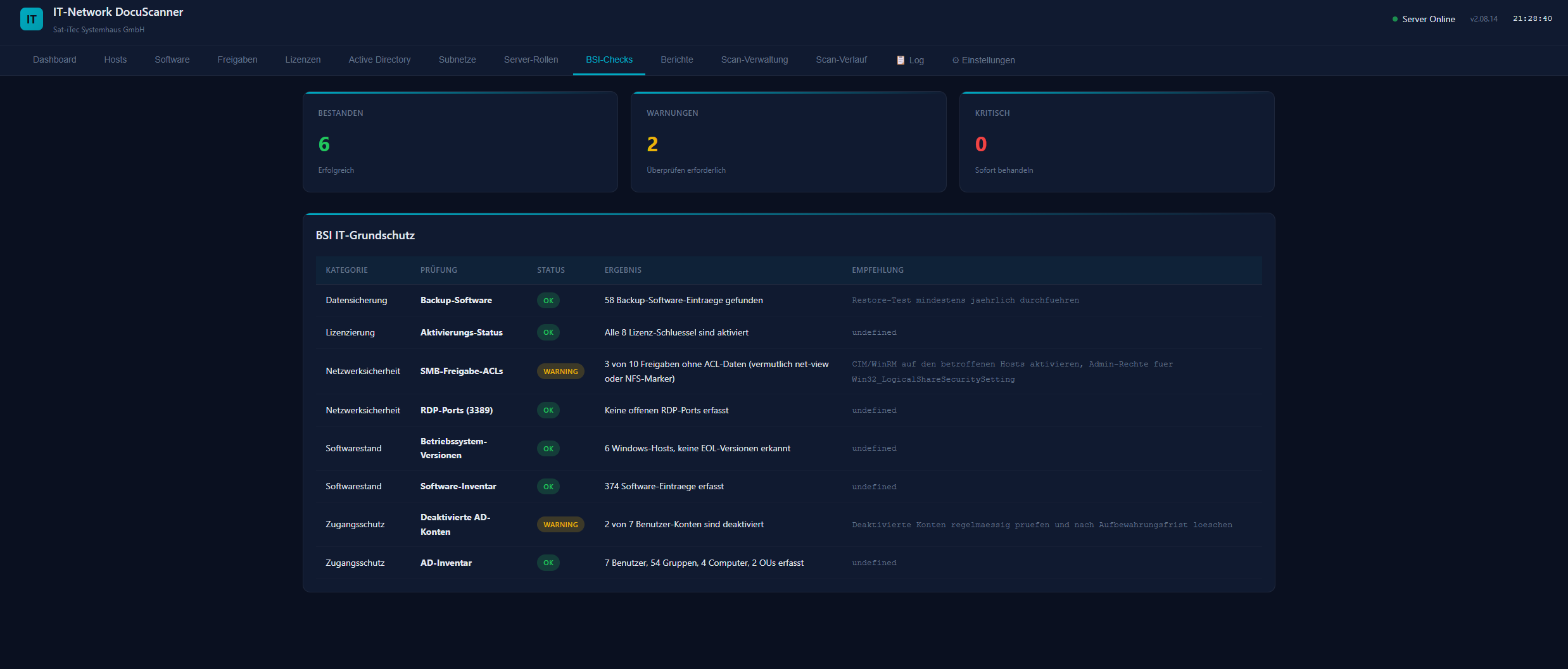This screenshot has width=1568, height=669.
Task: Click the OK badge for Backup-Software
Action: point(548,301)
